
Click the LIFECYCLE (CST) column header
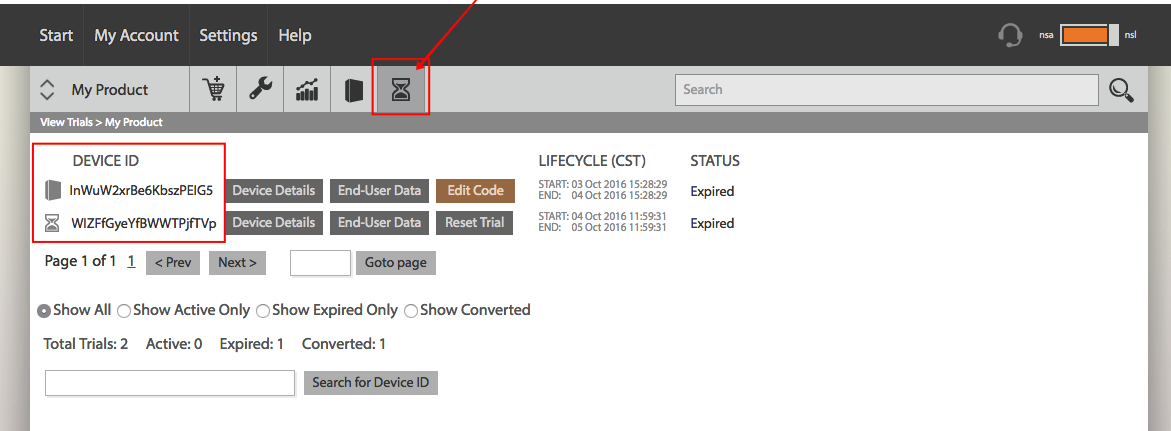click(x=592, y=161)
